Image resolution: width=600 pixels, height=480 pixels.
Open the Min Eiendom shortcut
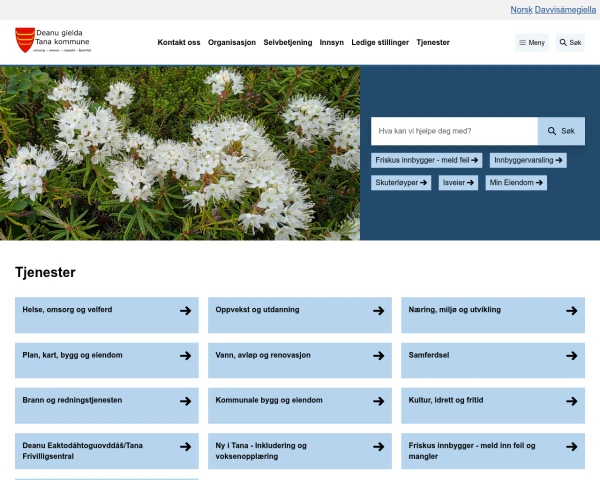(516, 183)
